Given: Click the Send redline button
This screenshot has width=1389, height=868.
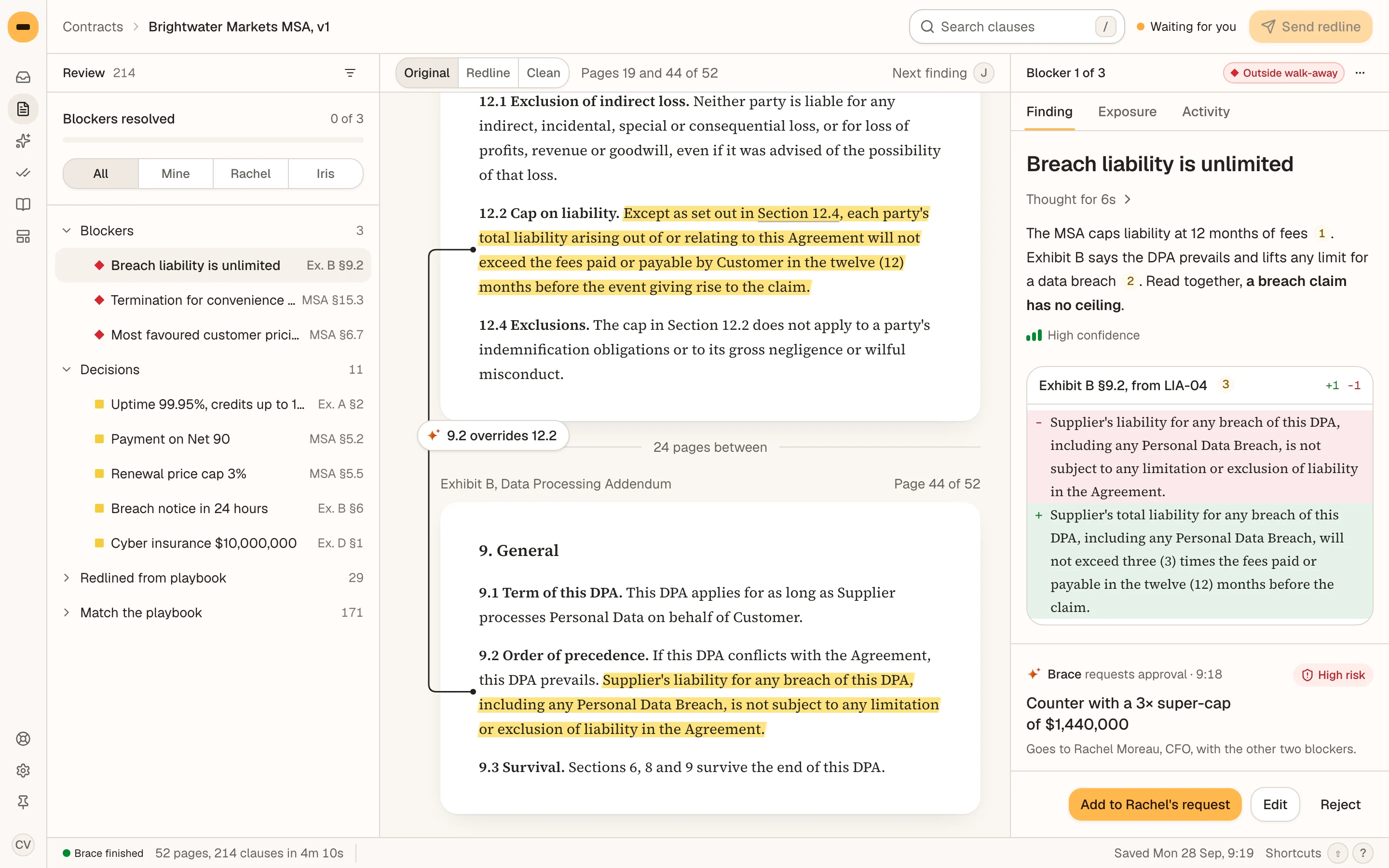Looking at the screenshot, I should coord(1310,27).
